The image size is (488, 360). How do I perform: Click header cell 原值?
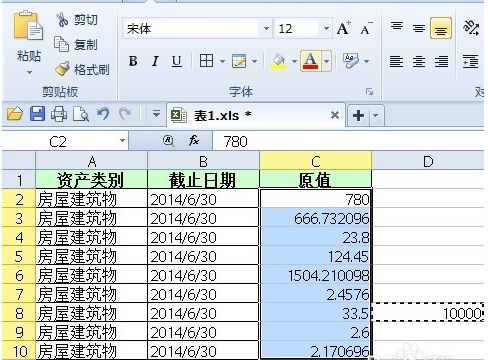[316, 180]
